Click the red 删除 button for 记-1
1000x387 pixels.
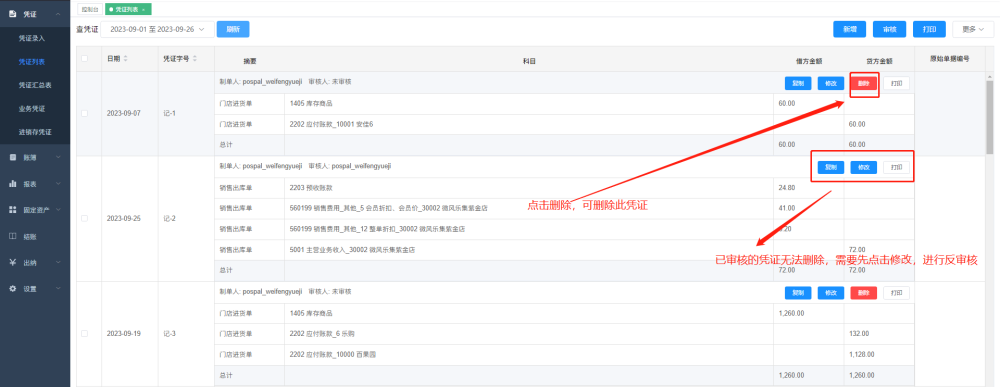864,83
